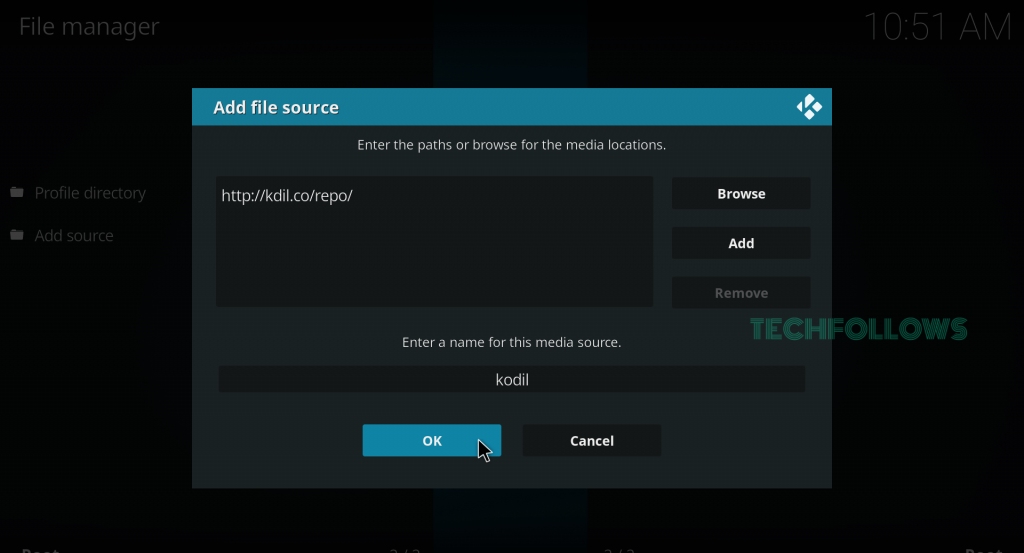The height and width of the screenshot is (553, 1024).
Task: Click 'Enter the paths or browse' instruction text
Action: pyautogui.click(x=511, y=145)
